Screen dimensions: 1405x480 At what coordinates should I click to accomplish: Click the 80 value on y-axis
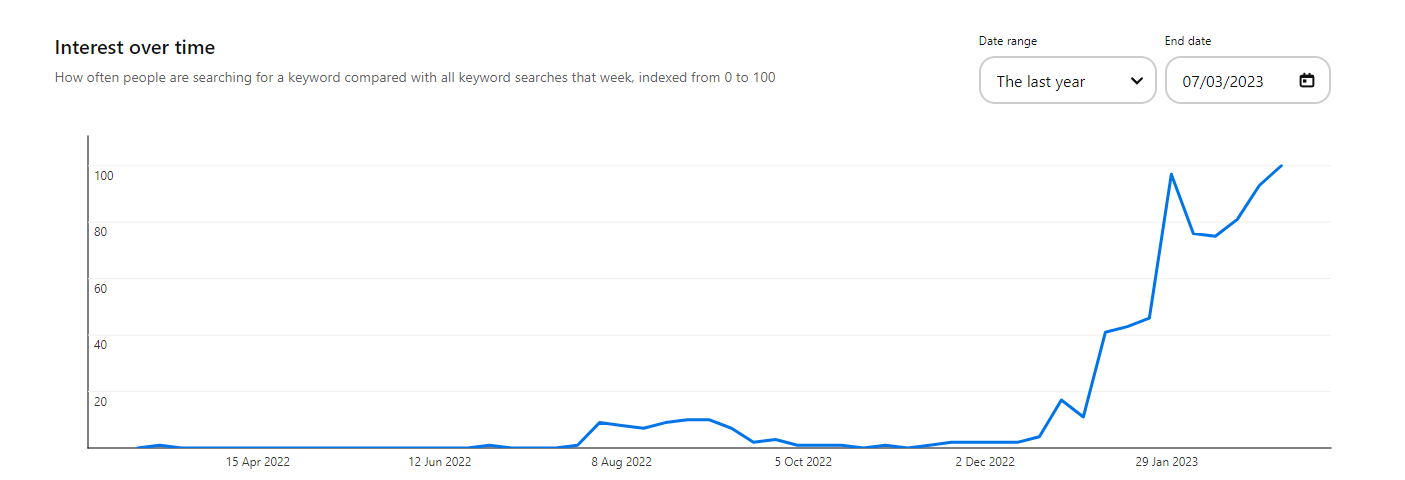101,232
